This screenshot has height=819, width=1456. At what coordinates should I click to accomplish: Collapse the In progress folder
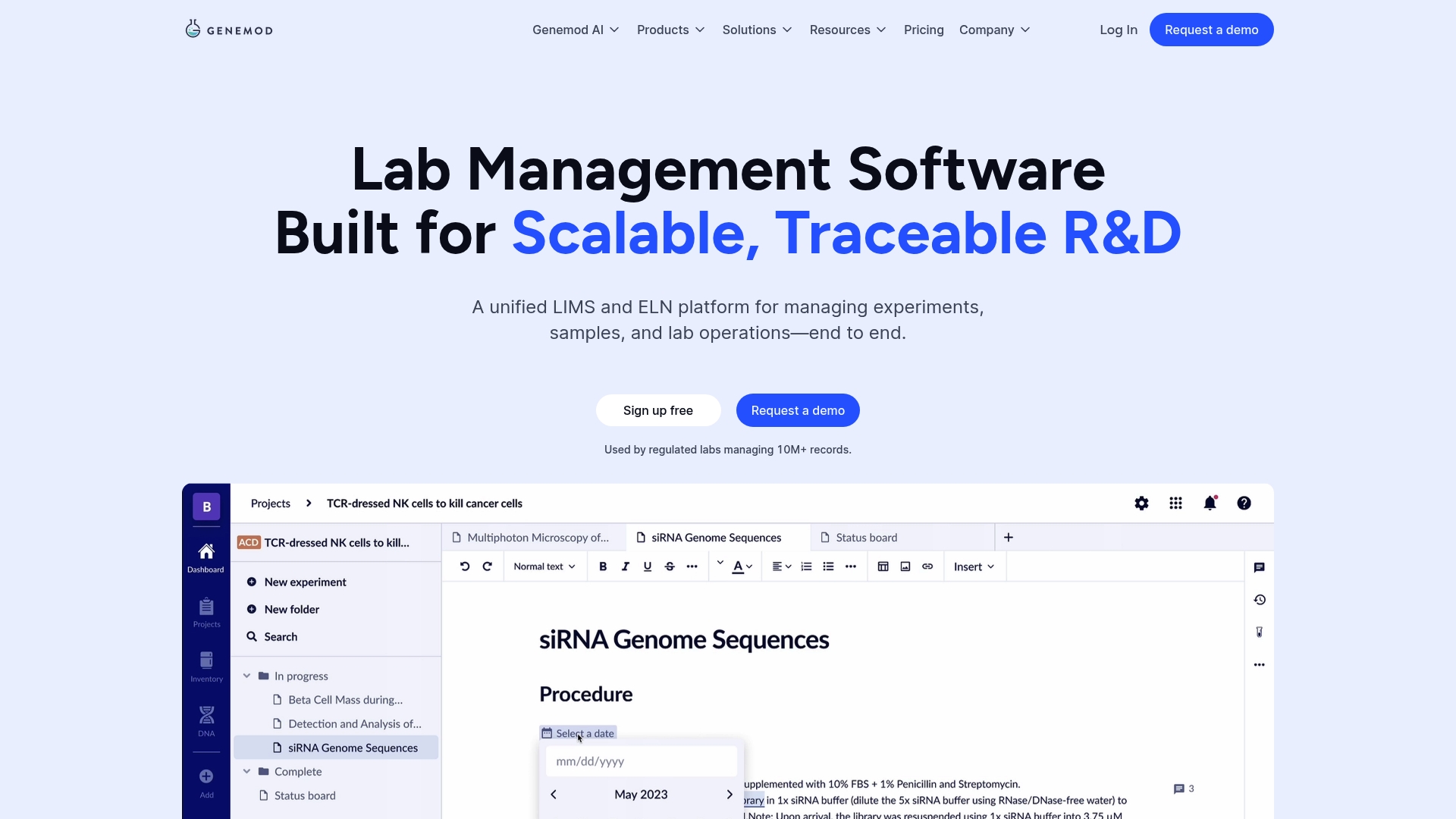click(246, 676)
